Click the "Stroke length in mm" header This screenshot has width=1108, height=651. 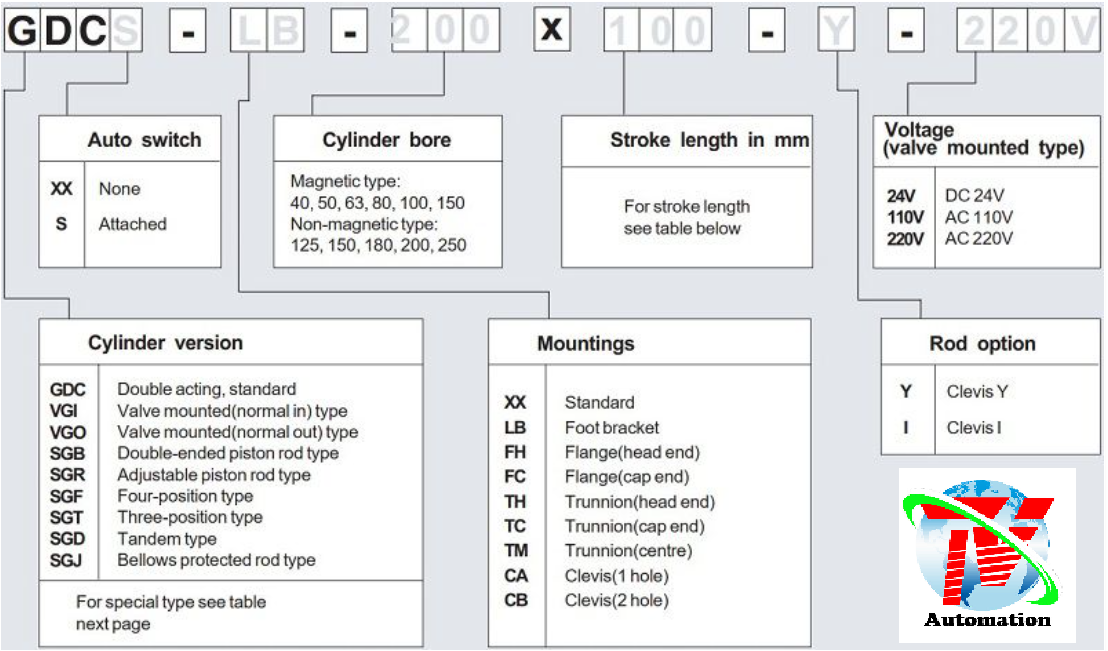coord(710,140)
